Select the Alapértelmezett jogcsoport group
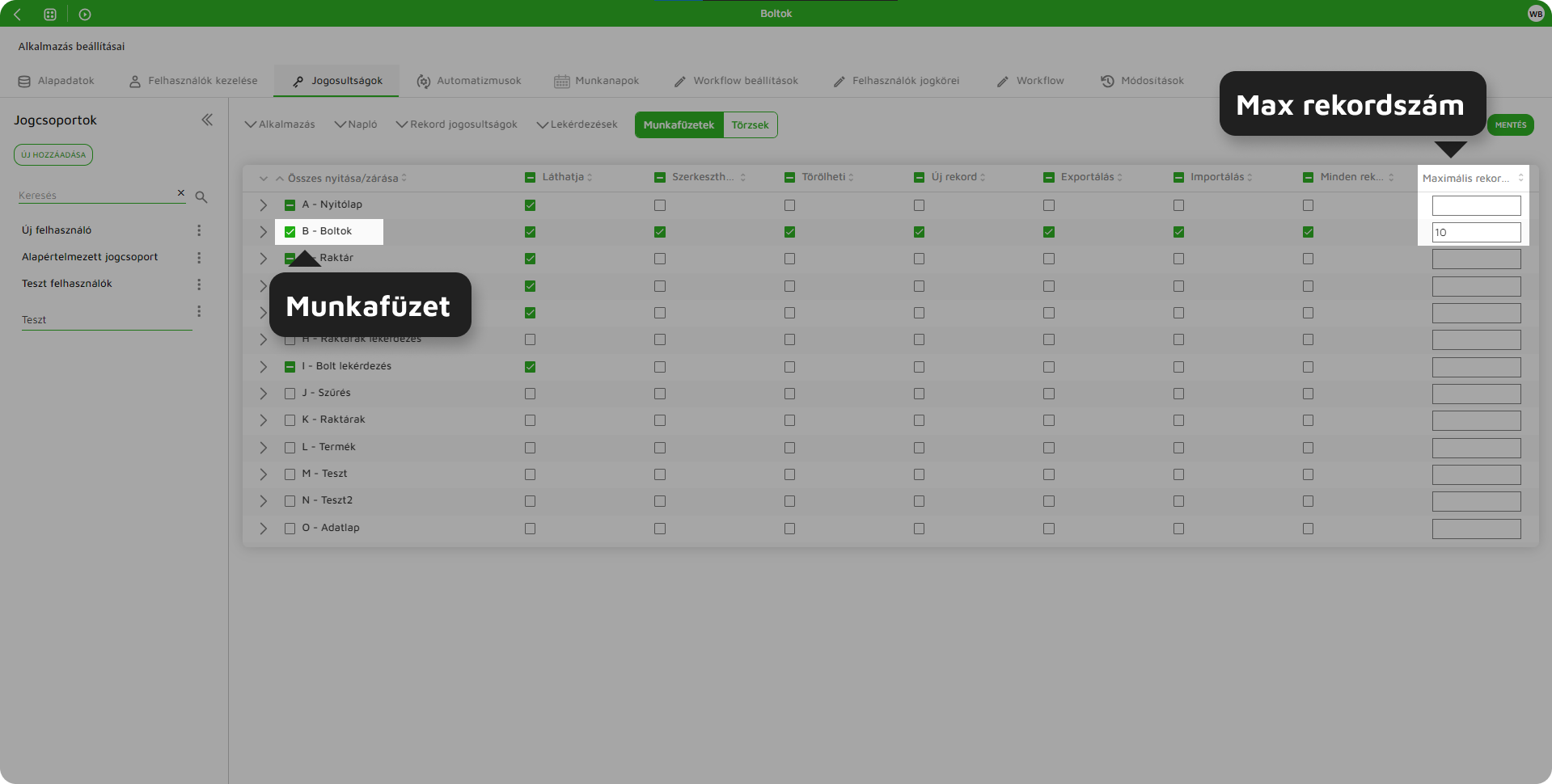The image size is (1552, 784). point(90,257)
